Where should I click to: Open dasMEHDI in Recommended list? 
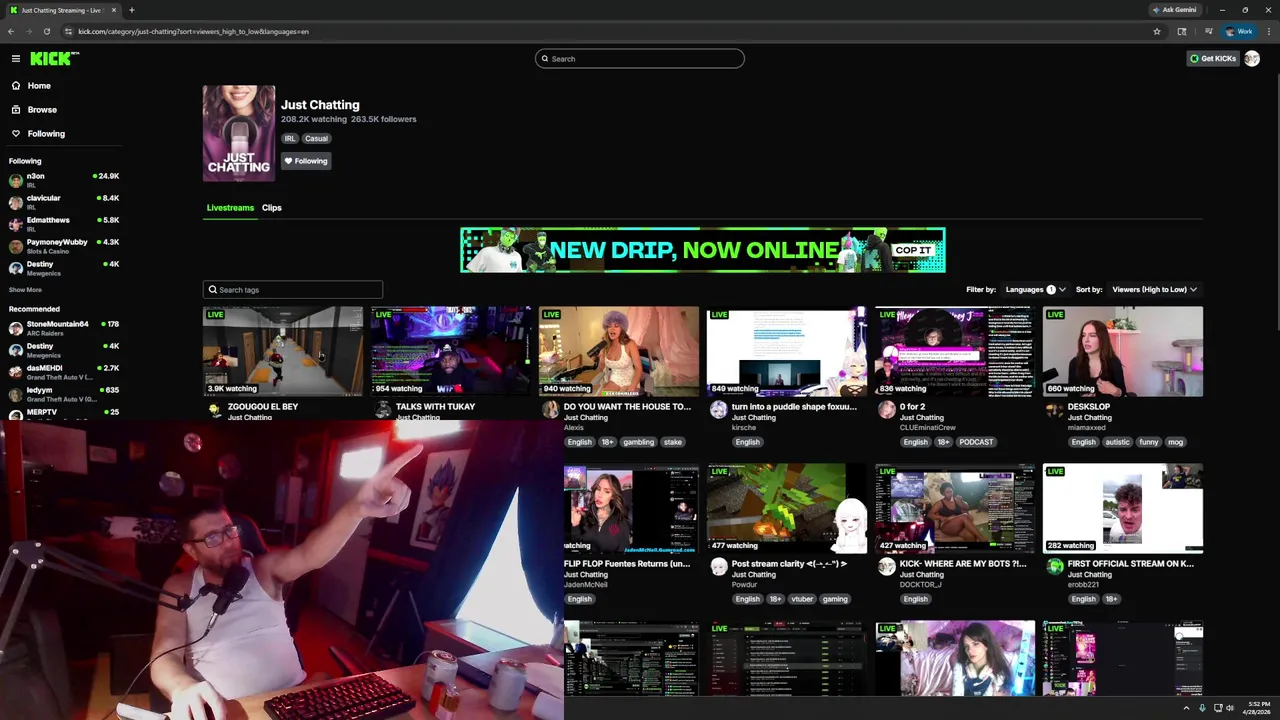(x=64, y=371)
